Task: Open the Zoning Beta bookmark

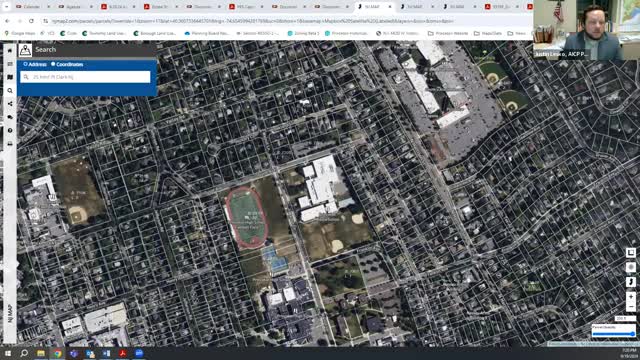Action: (x=304, y=33)
